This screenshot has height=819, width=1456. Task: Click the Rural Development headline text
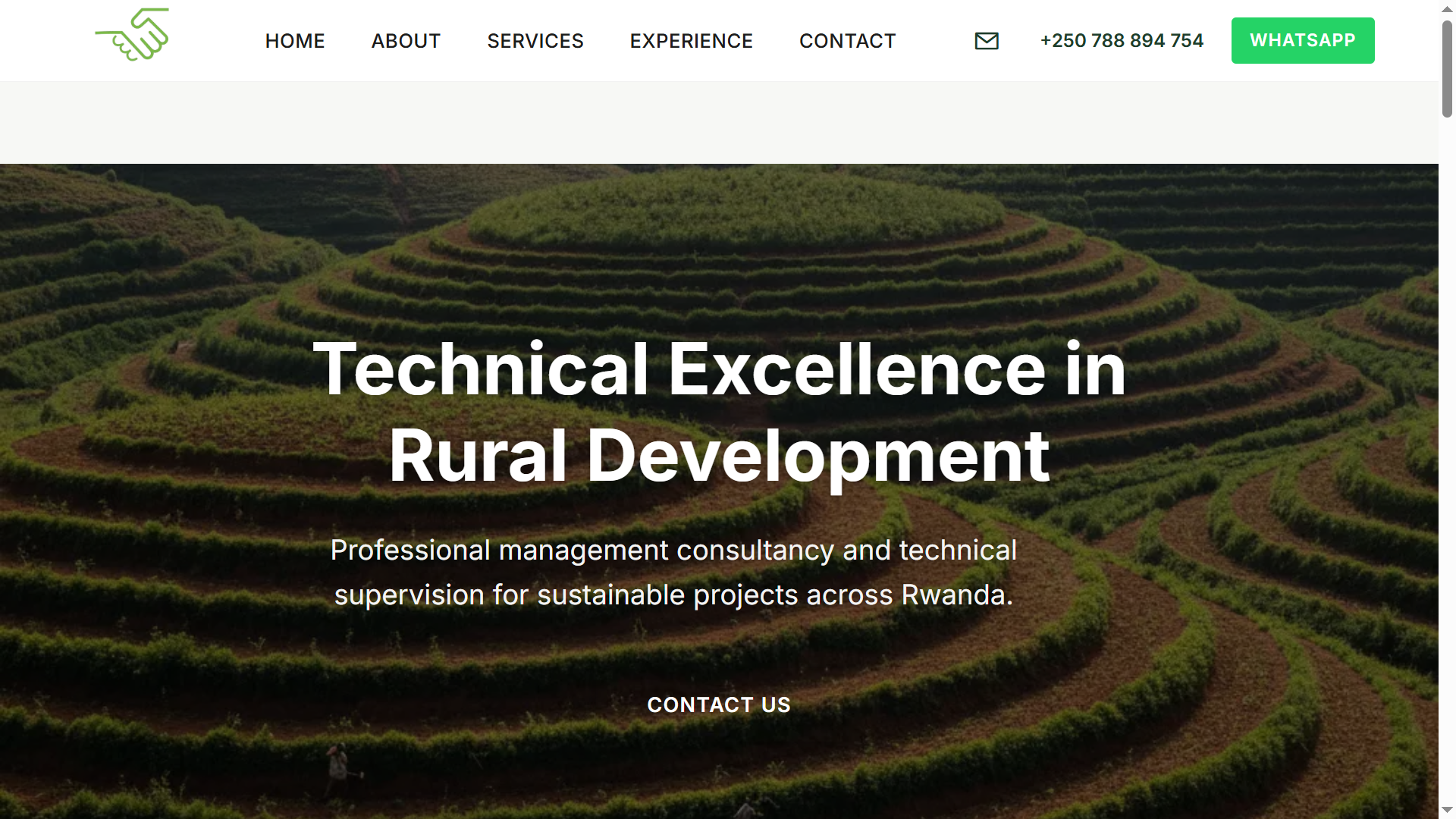[x=719, y=456]
